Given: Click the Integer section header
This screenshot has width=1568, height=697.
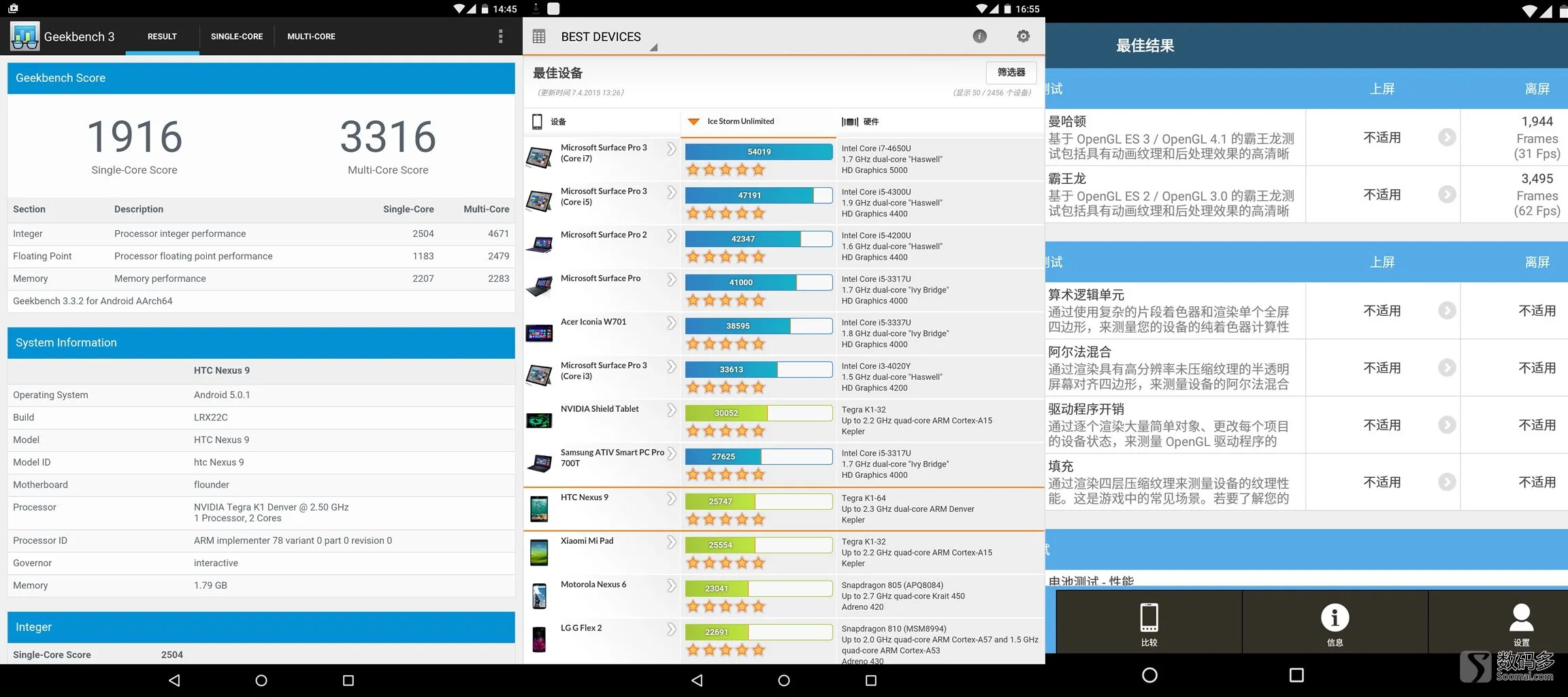Looking at the screenshot, I should (261, 627).
